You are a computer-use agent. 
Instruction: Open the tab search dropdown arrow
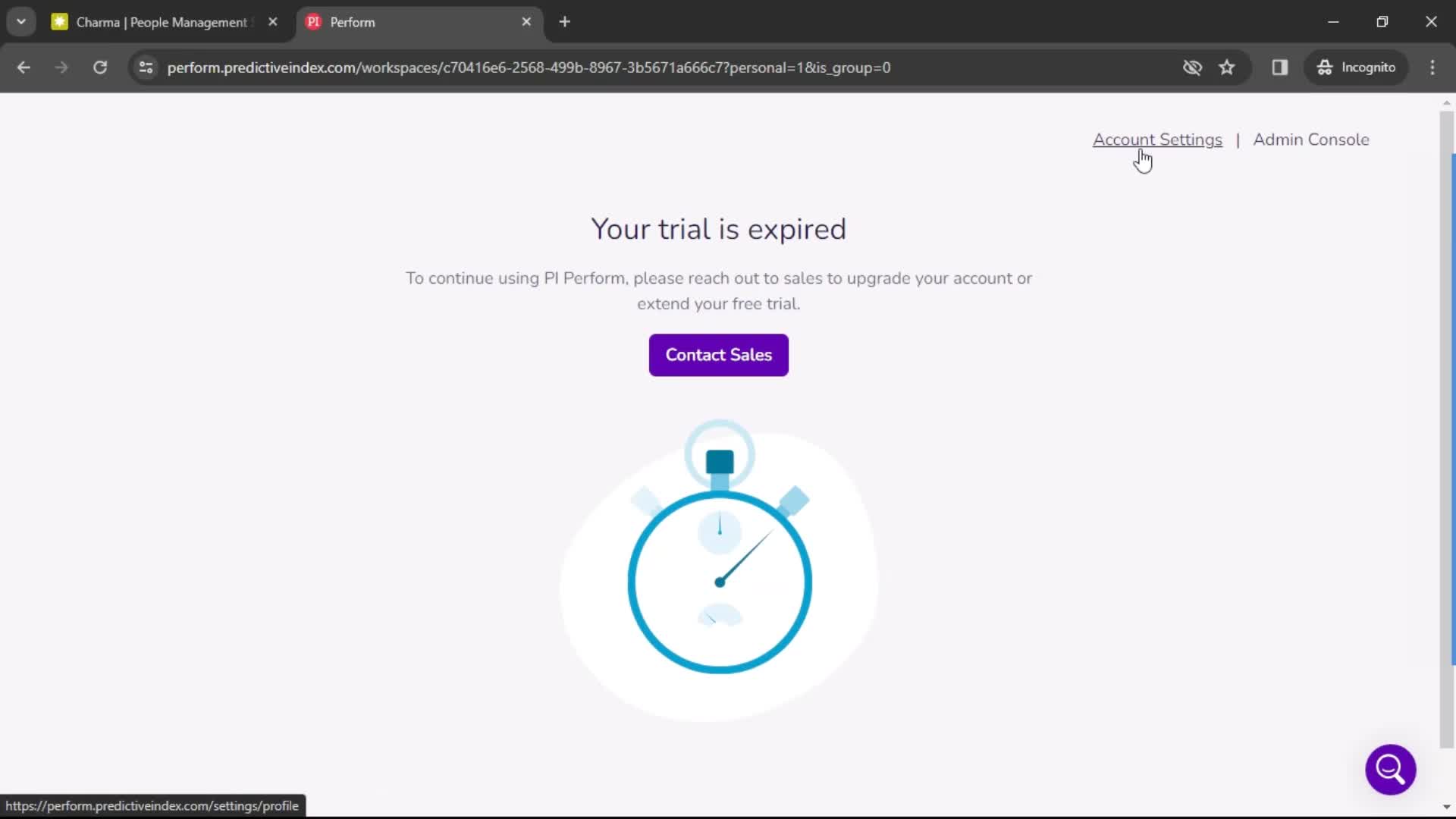21,22
